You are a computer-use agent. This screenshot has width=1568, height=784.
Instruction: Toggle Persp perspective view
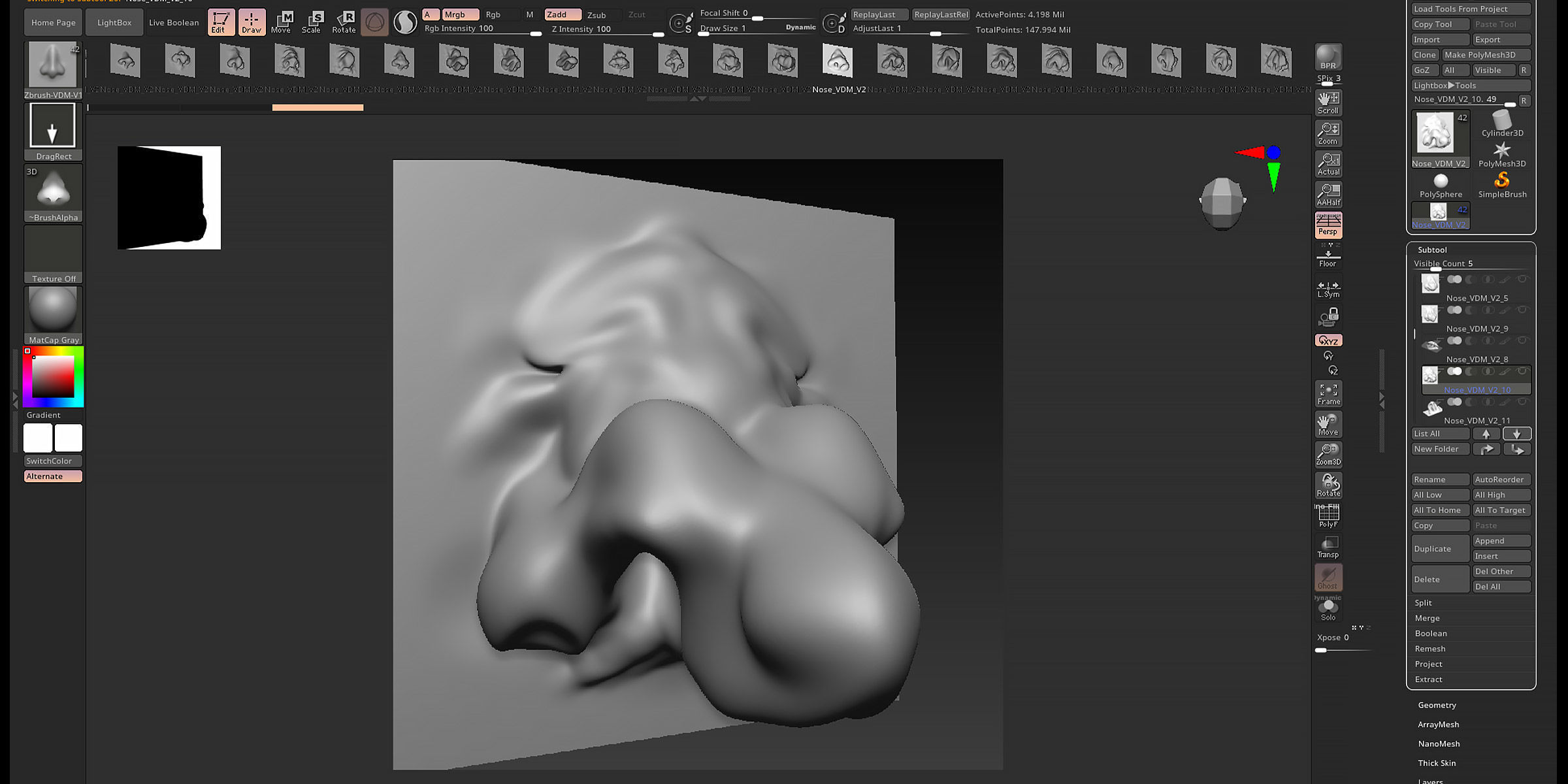tap(1328, 225)
